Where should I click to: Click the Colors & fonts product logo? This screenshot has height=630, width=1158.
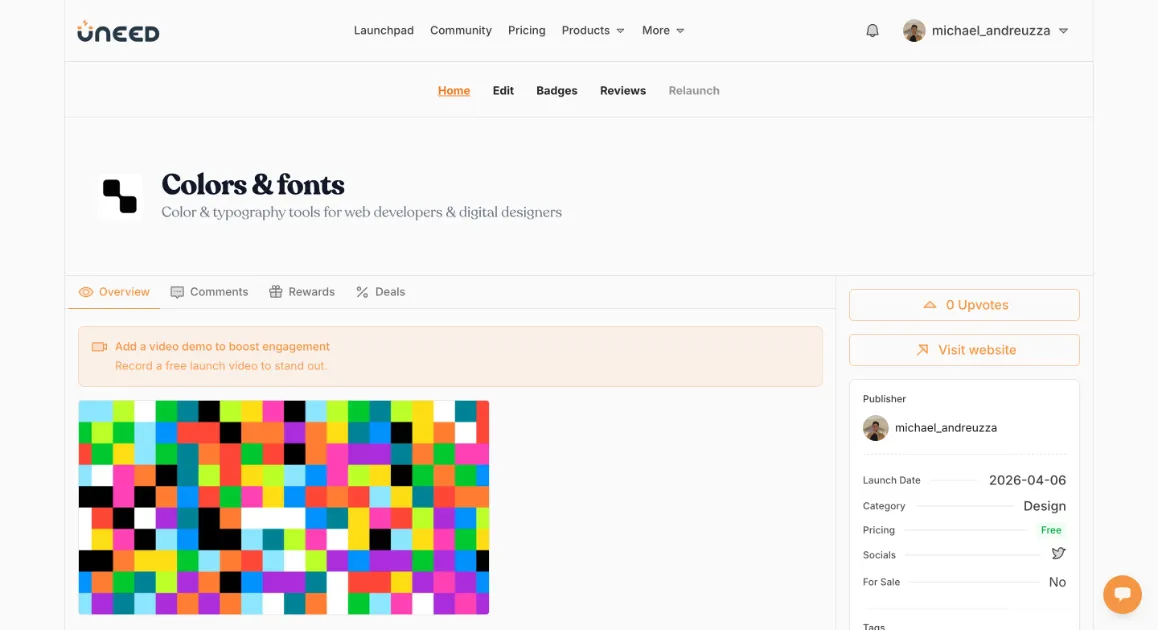click(120, 196)
